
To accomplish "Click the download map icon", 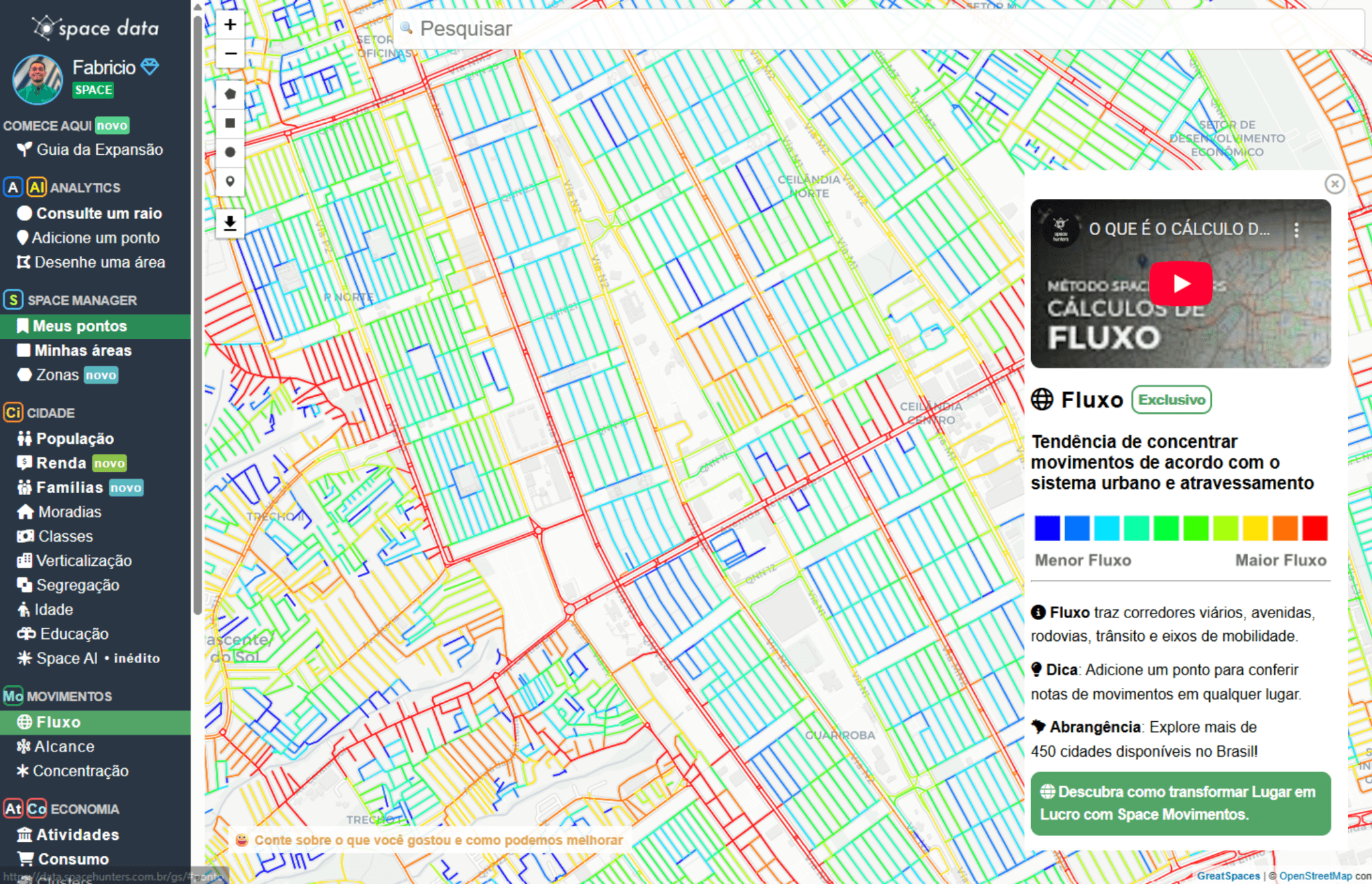I will pyautogui.click(x=230, y=223).
